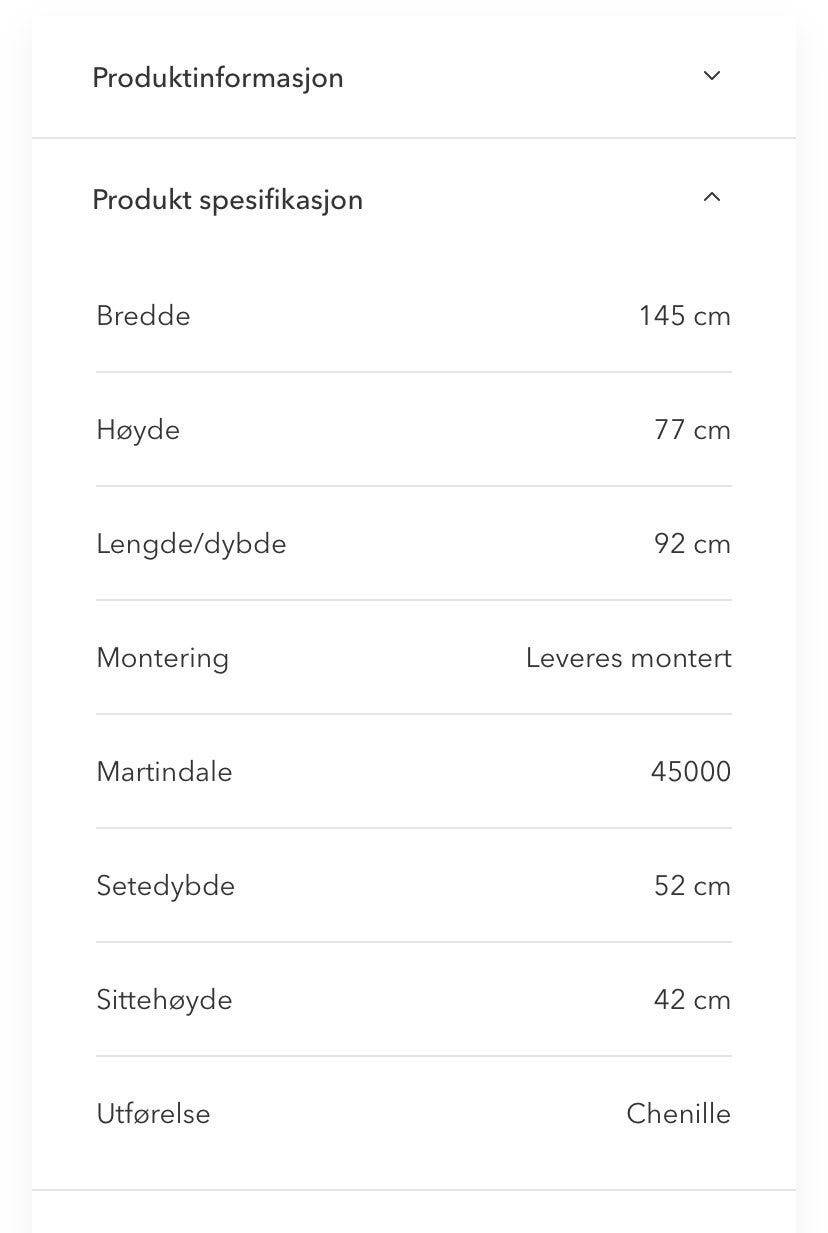
Task: Click the Leveres montert text
Action: point(628,658)
